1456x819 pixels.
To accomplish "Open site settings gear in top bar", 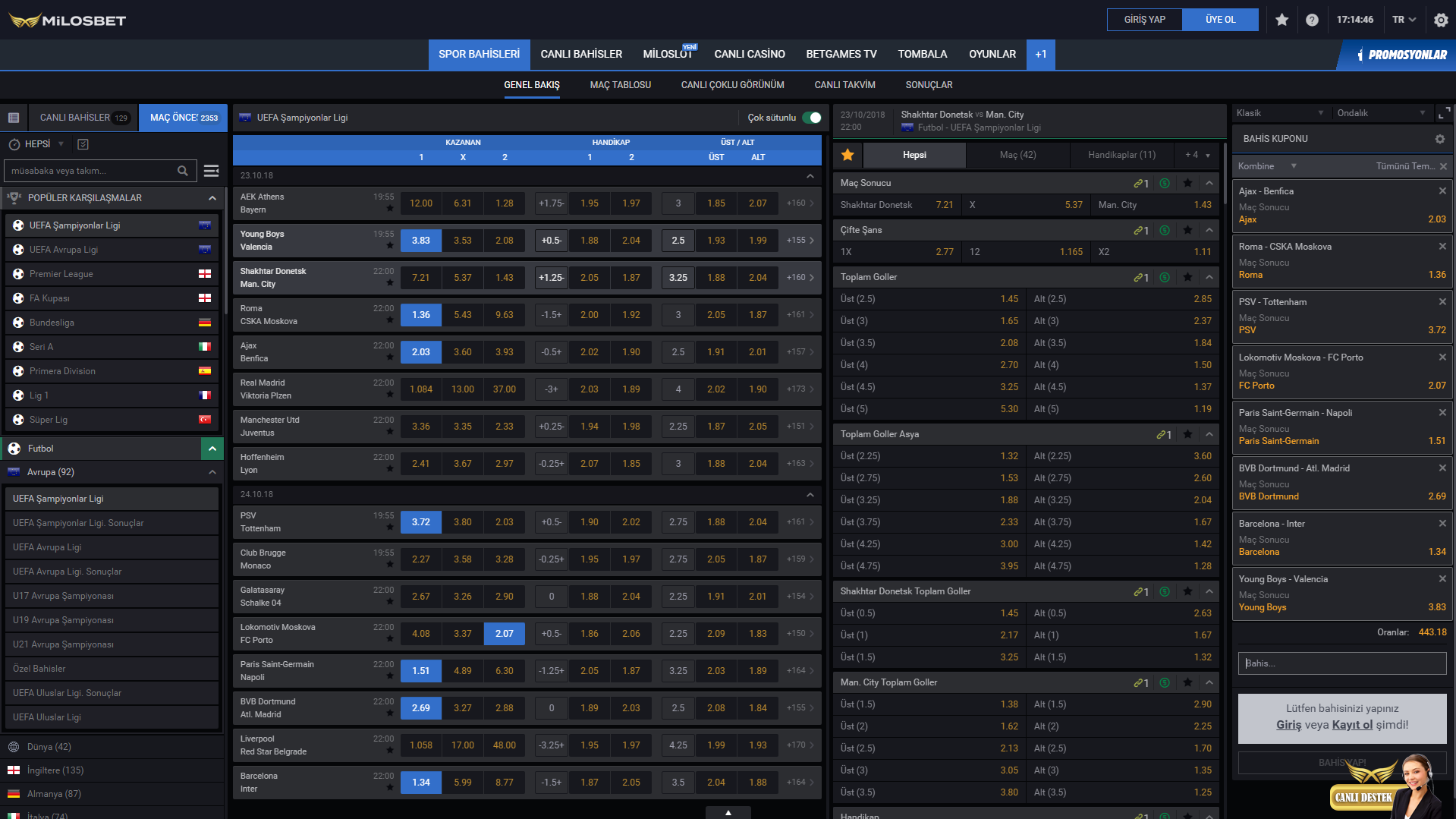I will 1441,20.
